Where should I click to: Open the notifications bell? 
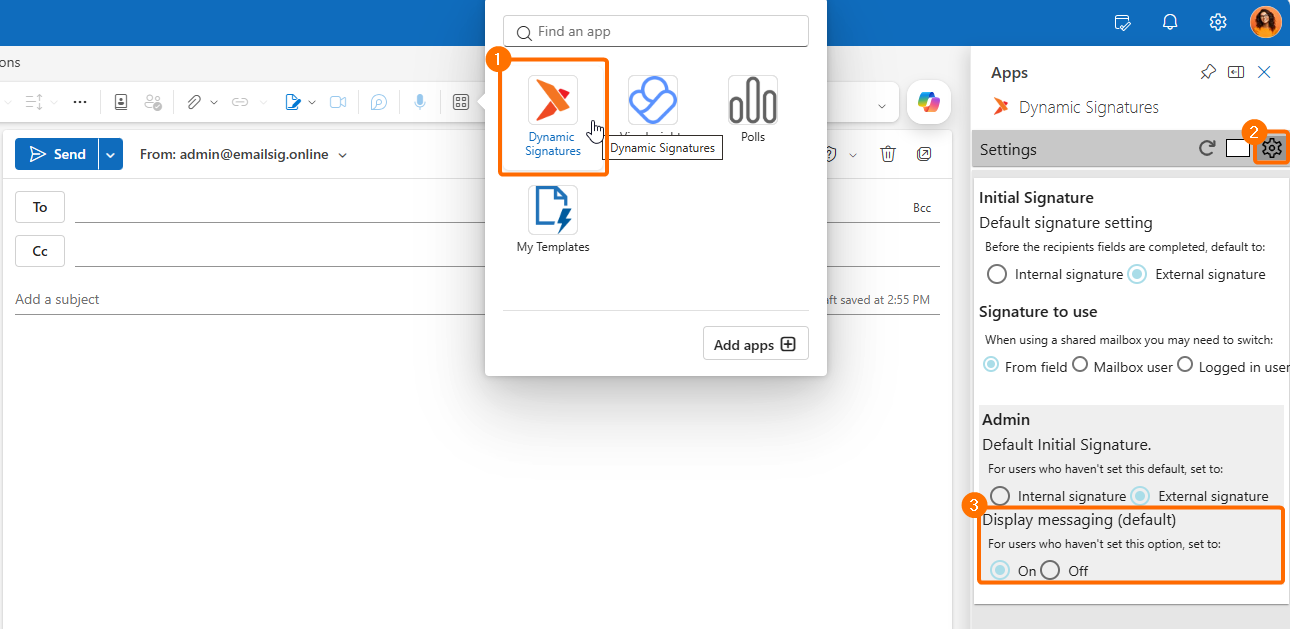pos(1170,22)
